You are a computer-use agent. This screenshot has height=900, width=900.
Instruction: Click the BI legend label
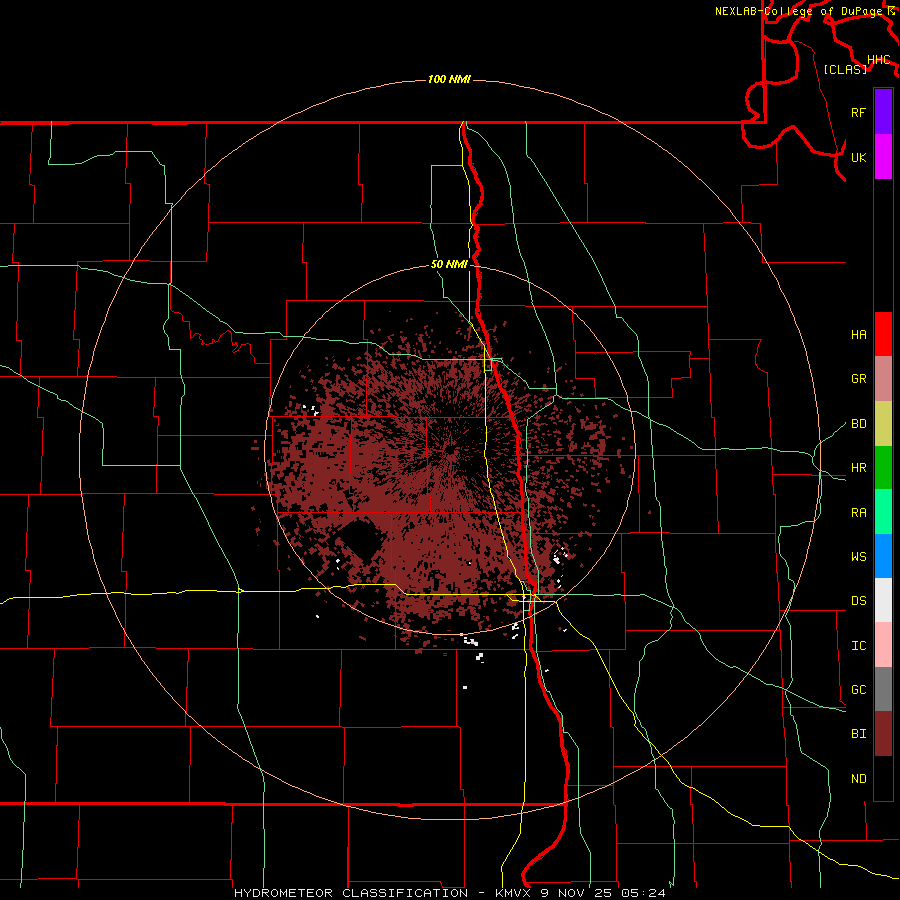[x=858, y=734]
